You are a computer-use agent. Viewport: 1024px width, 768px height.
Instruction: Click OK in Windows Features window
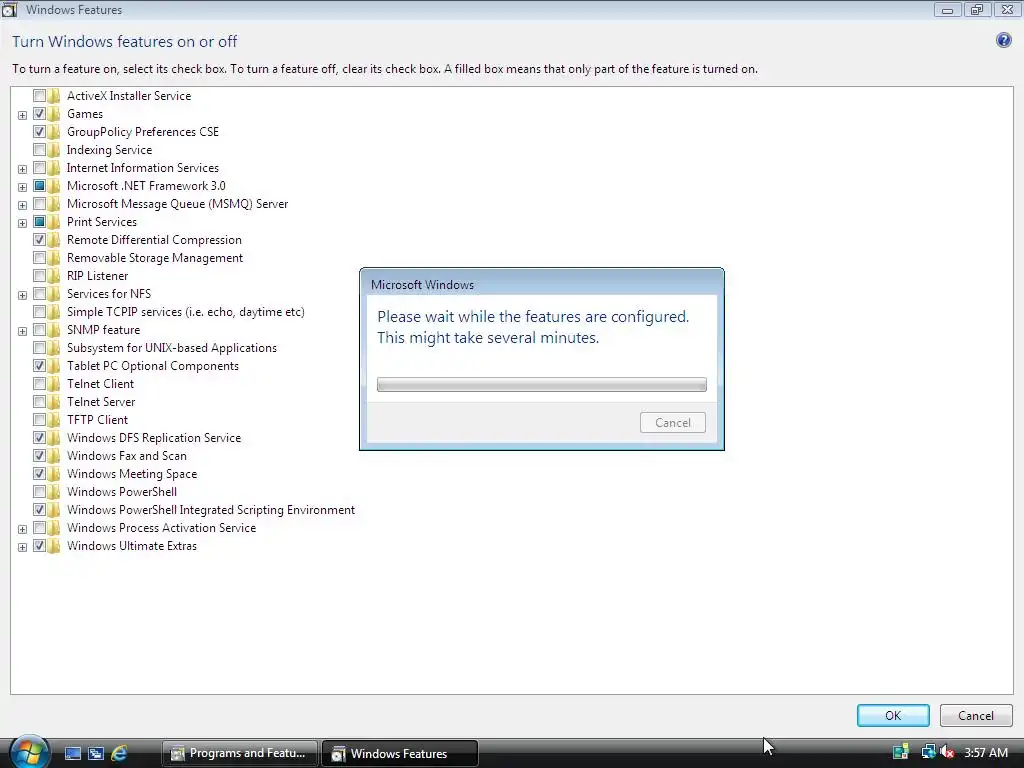coord(893,715)
